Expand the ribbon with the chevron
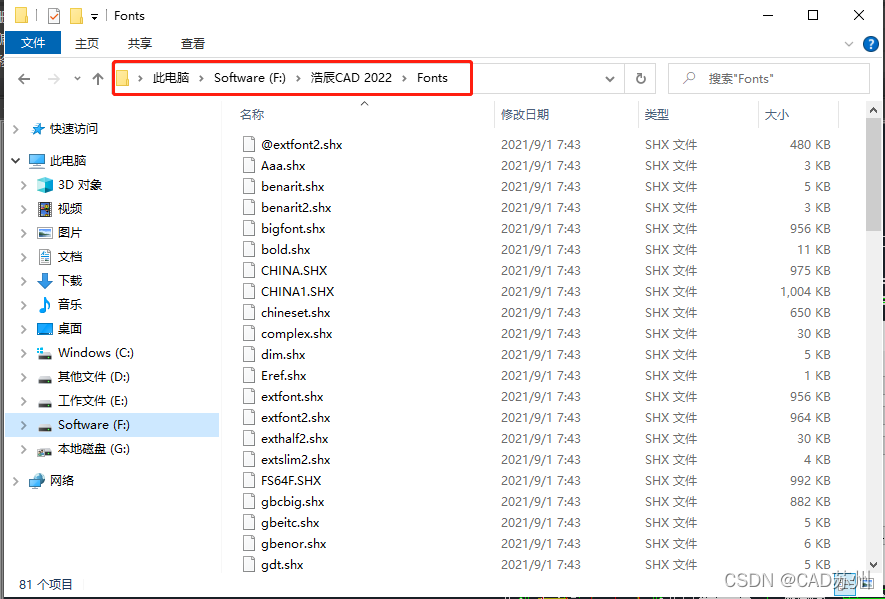 click(x=848, y=43)
